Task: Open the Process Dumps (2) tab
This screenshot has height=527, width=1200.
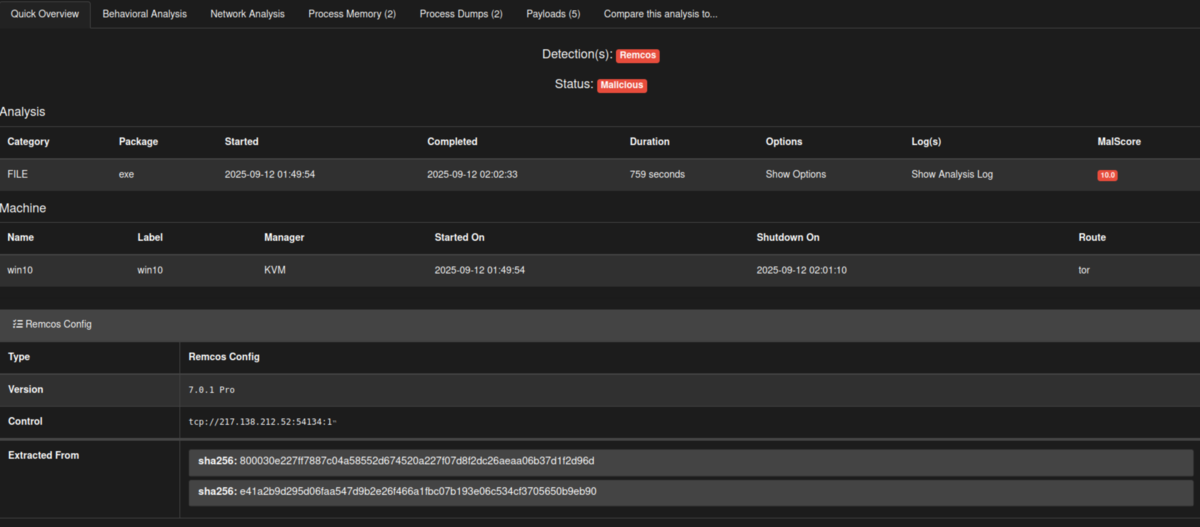Action: pos(461,14)
